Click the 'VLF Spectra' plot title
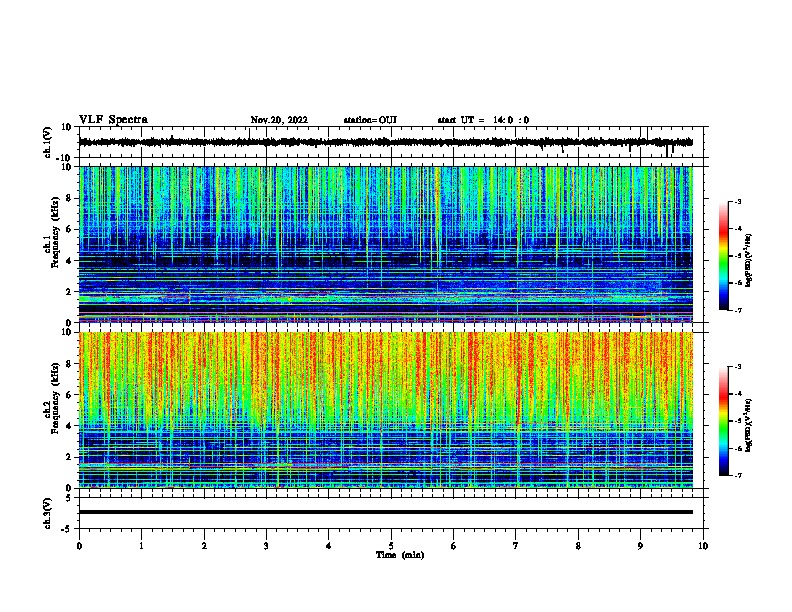This screenshot has height=612, width=792. 113,120
